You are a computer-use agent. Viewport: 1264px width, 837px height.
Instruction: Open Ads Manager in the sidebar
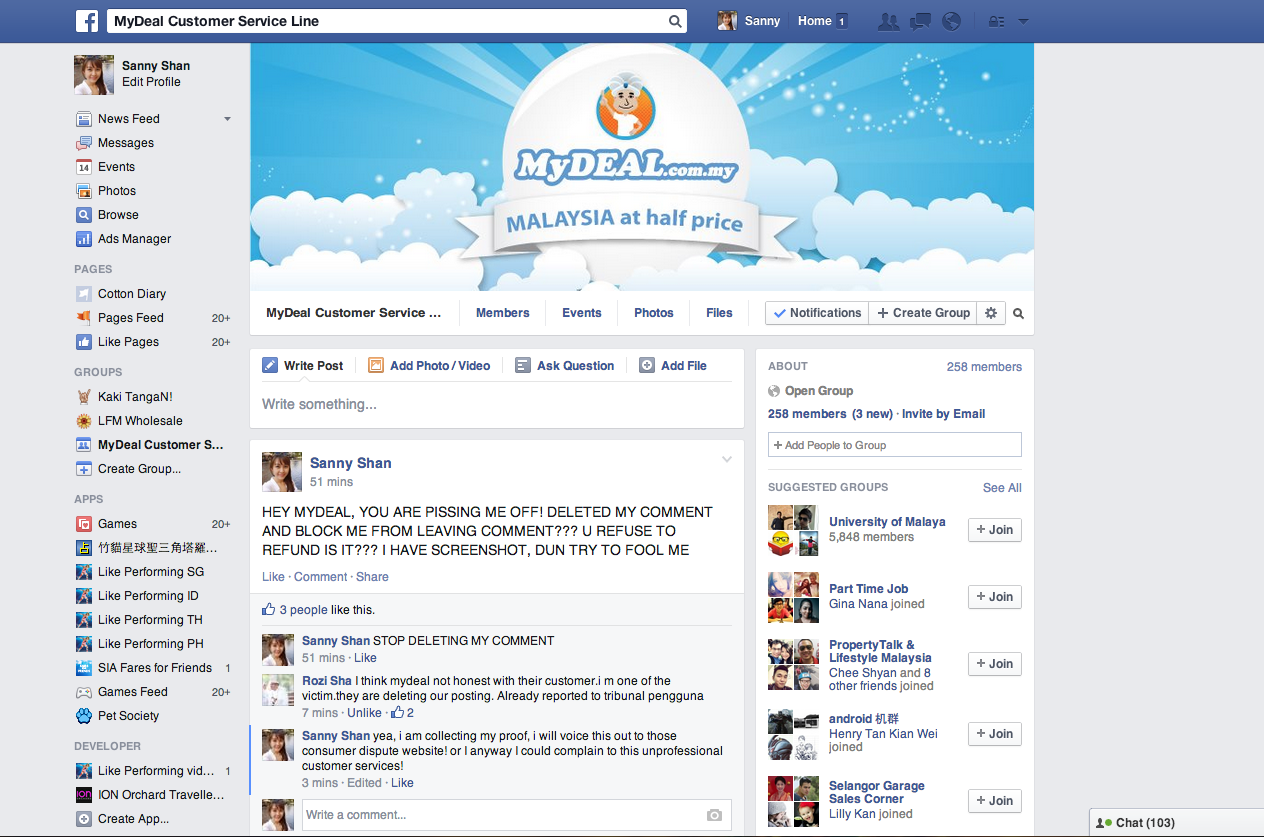(x=134, y=239)
